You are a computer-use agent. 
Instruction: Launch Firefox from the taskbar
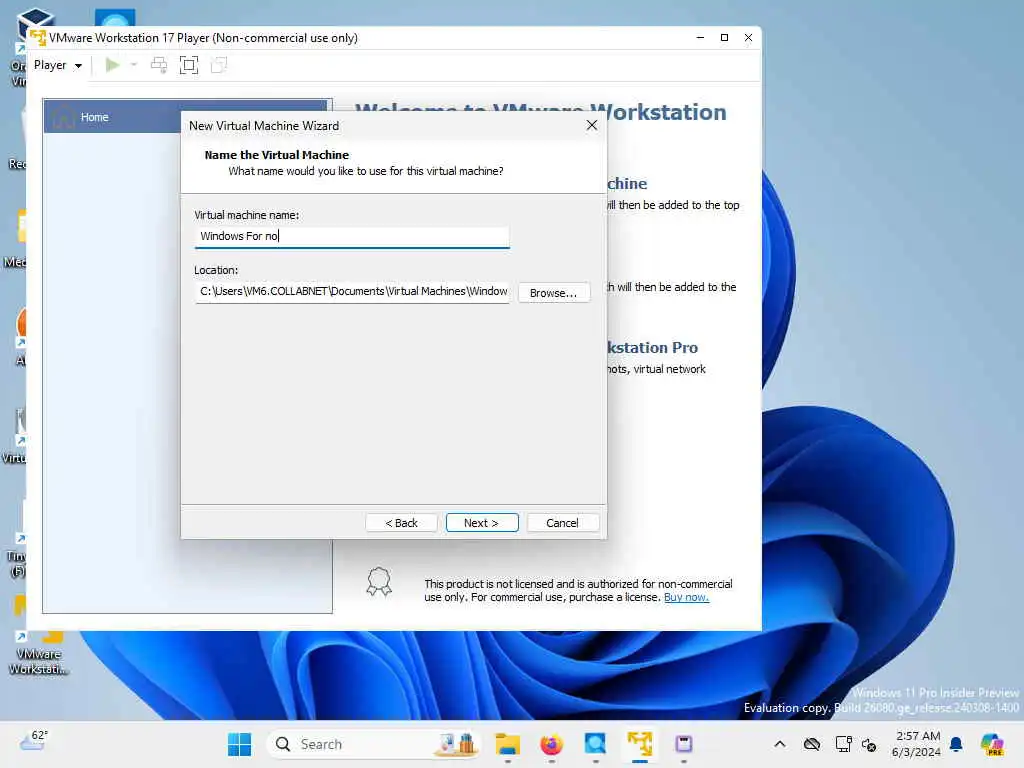click(x=552, y=744)
